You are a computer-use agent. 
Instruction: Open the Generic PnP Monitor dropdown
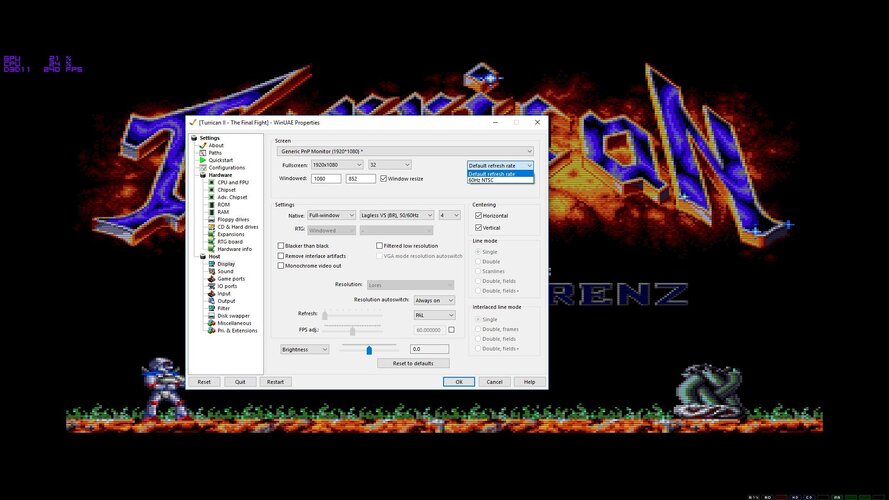(x=405, y=151)
